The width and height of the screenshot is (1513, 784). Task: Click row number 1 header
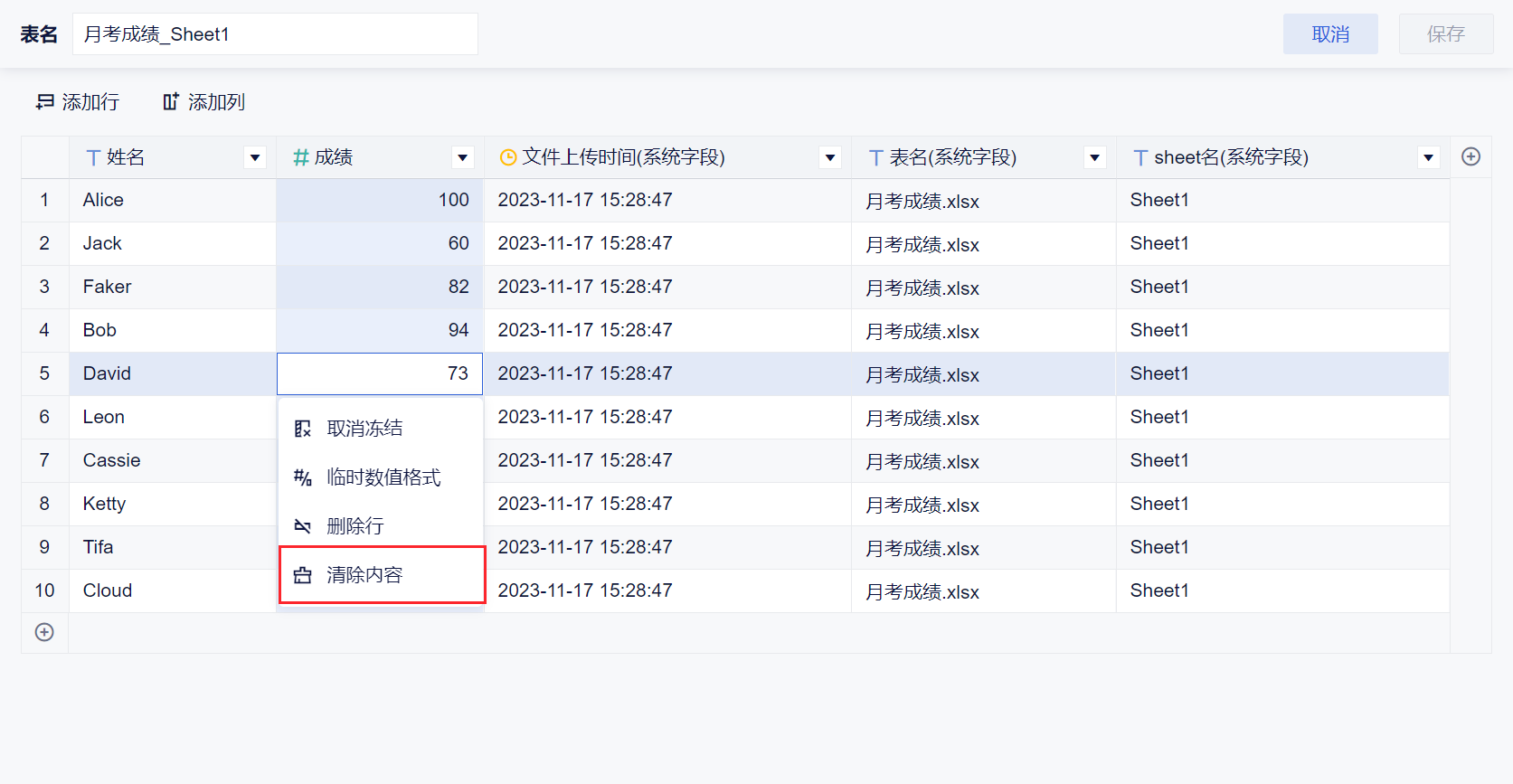pos(44,200)
